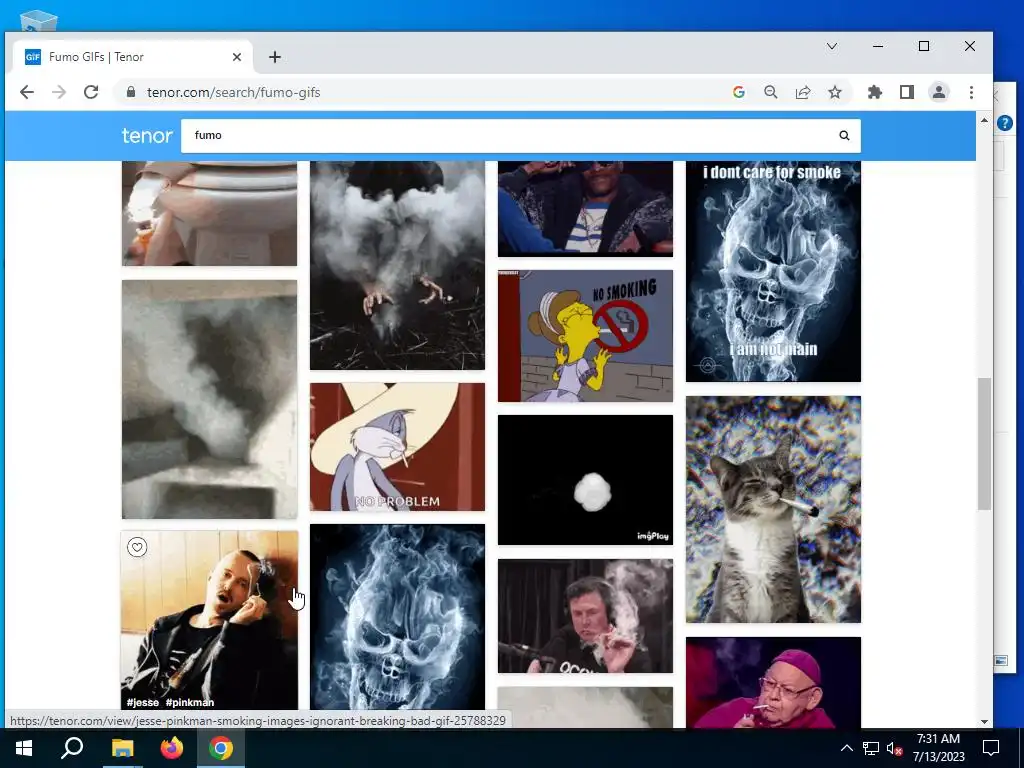The height and width of the screenshot is (768, 1024).
Task: Select the Fumo GIFs | Tenor tab
Action: [x=133, y=57]
